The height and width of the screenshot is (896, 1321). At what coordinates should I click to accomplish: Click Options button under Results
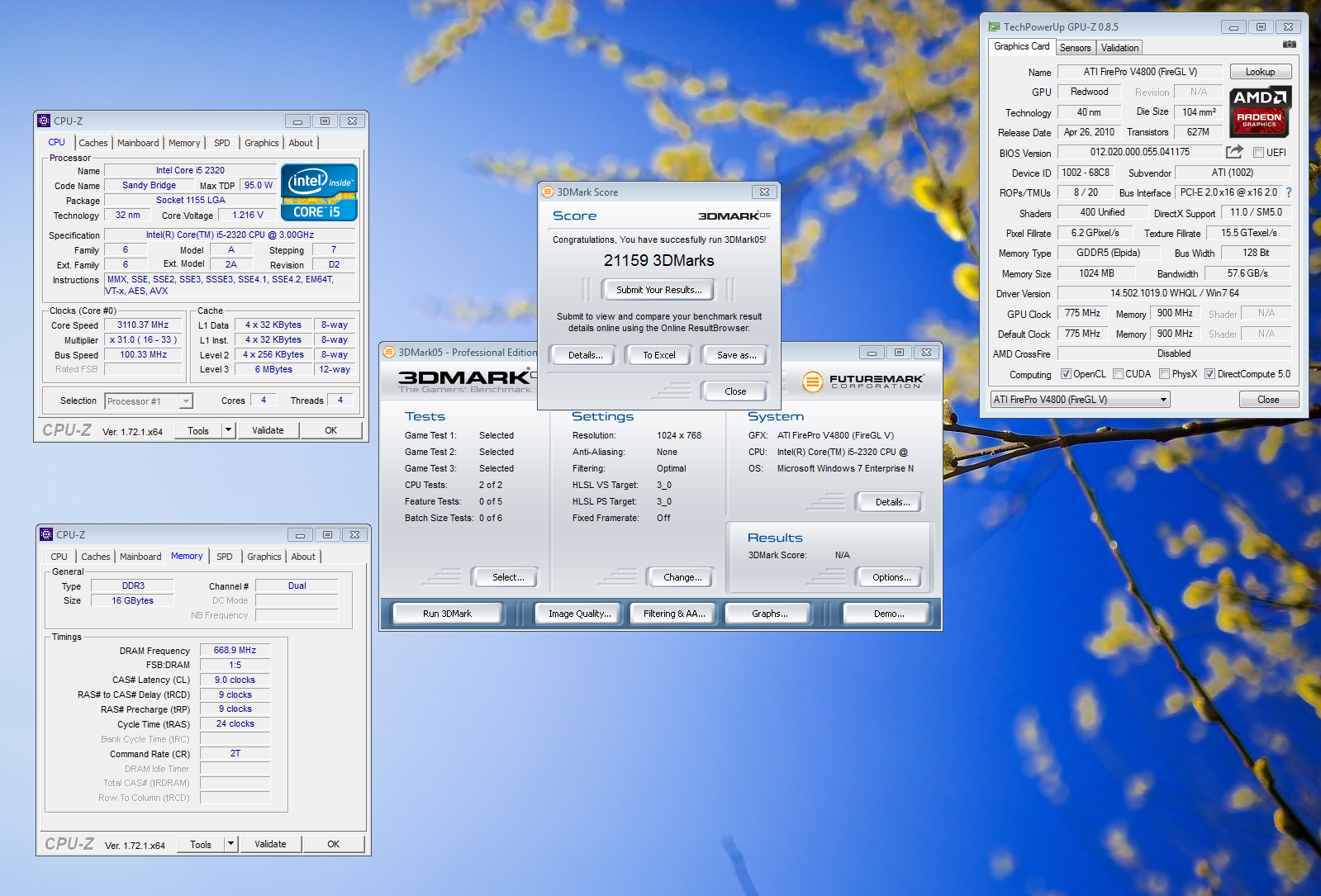[x=891, y=577]
